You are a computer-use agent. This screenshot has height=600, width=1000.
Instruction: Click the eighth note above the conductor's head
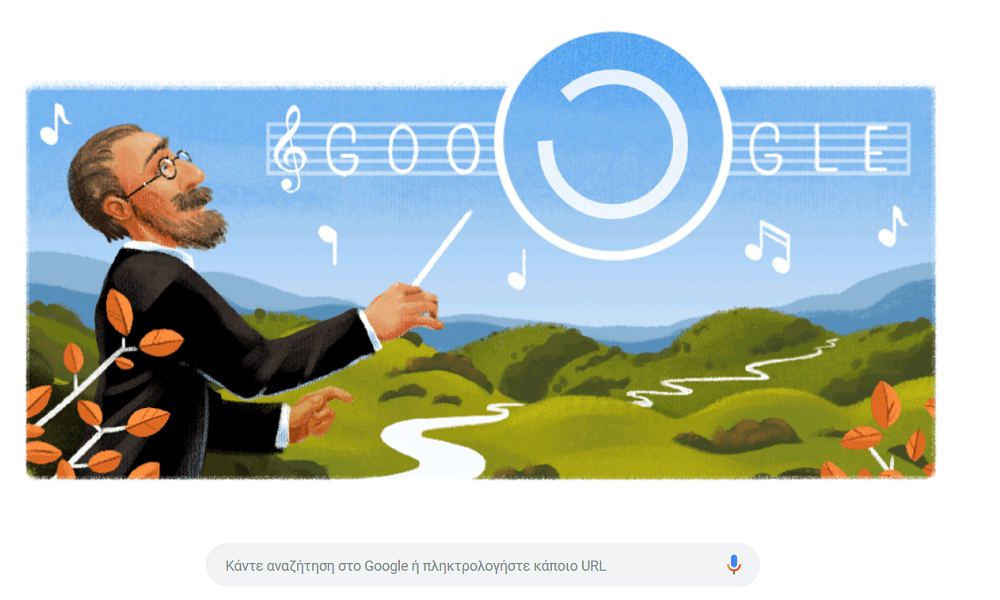pos(54,124)
